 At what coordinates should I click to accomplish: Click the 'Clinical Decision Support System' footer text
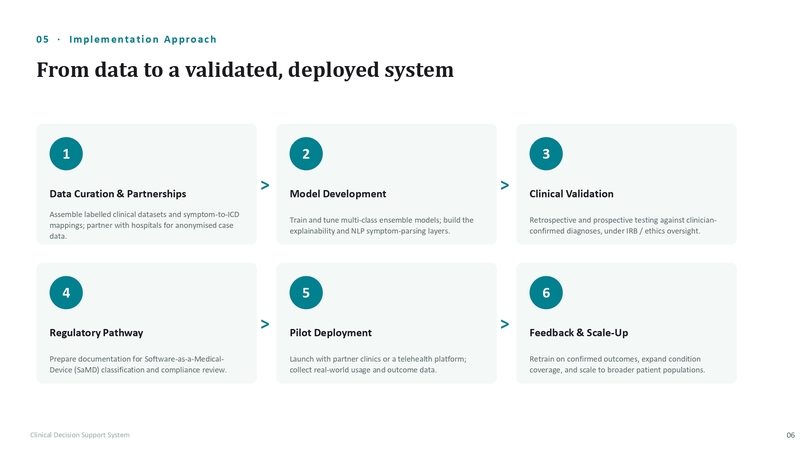click(80, 435)
